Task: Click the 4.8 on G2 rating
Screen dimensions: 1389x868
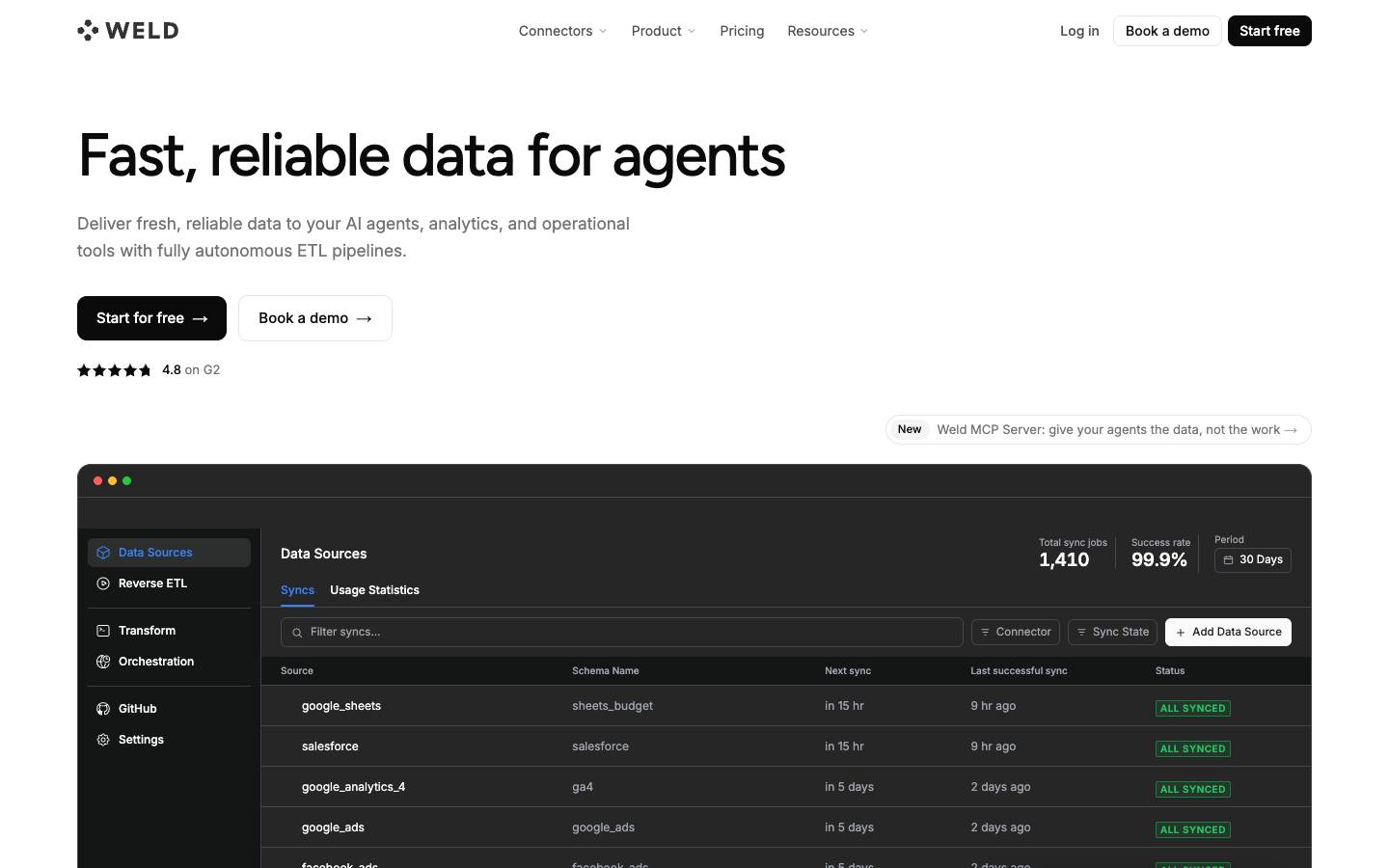Action: [191, 369]
